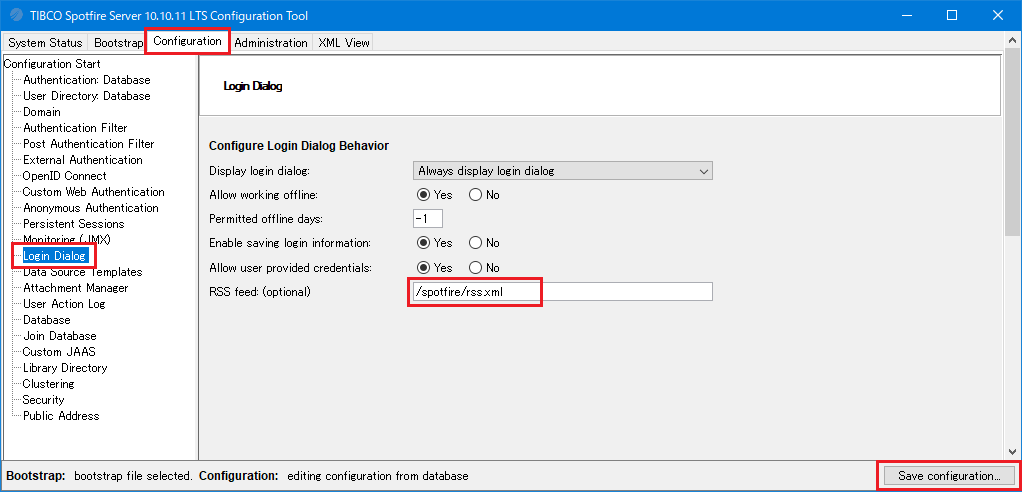The width and height of the screenshot is (1022, 492).
Task: Select Custom Web Authentication node
Action: 93,192
